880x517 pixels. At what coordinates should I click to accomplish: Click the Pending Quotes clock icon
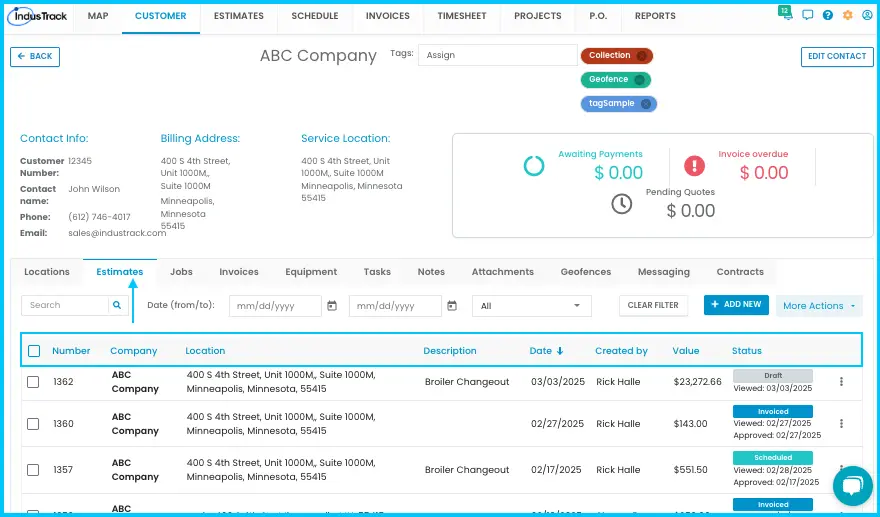[622, 204]
